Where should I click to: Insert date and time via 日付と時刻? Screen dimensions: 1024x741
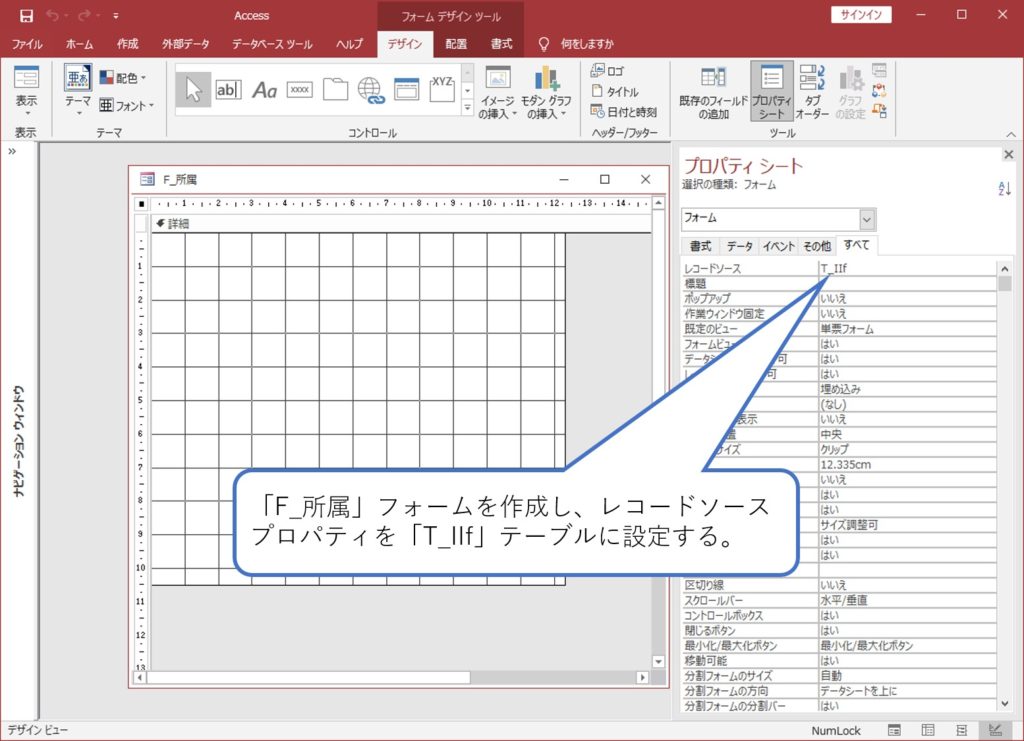tap(626, 110)
